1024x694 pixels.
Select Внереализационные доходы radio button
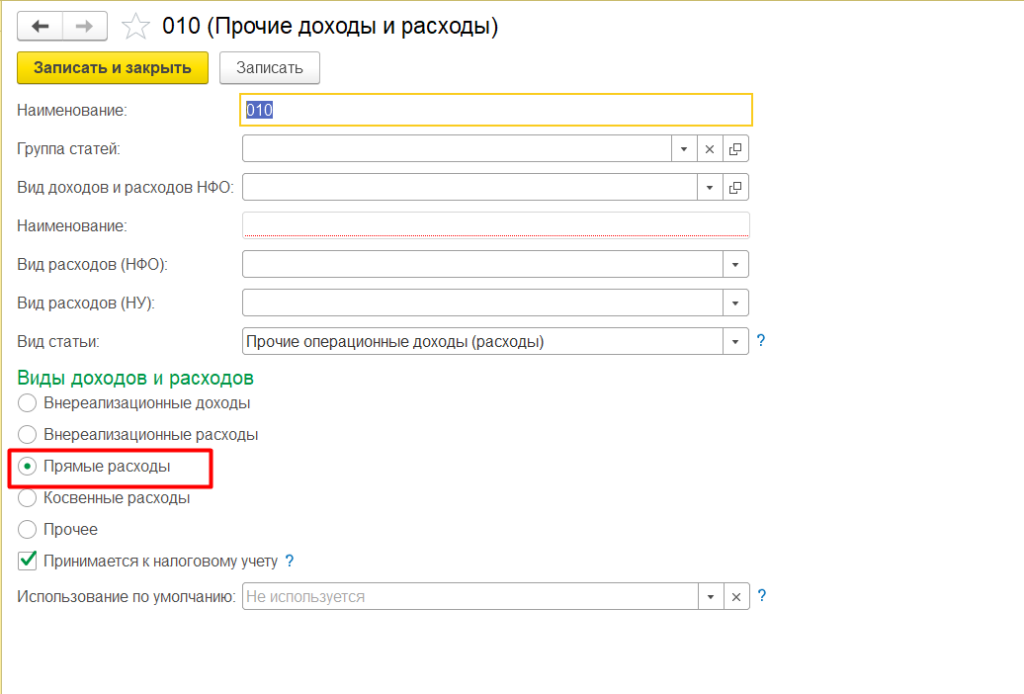tap(28, 403)
